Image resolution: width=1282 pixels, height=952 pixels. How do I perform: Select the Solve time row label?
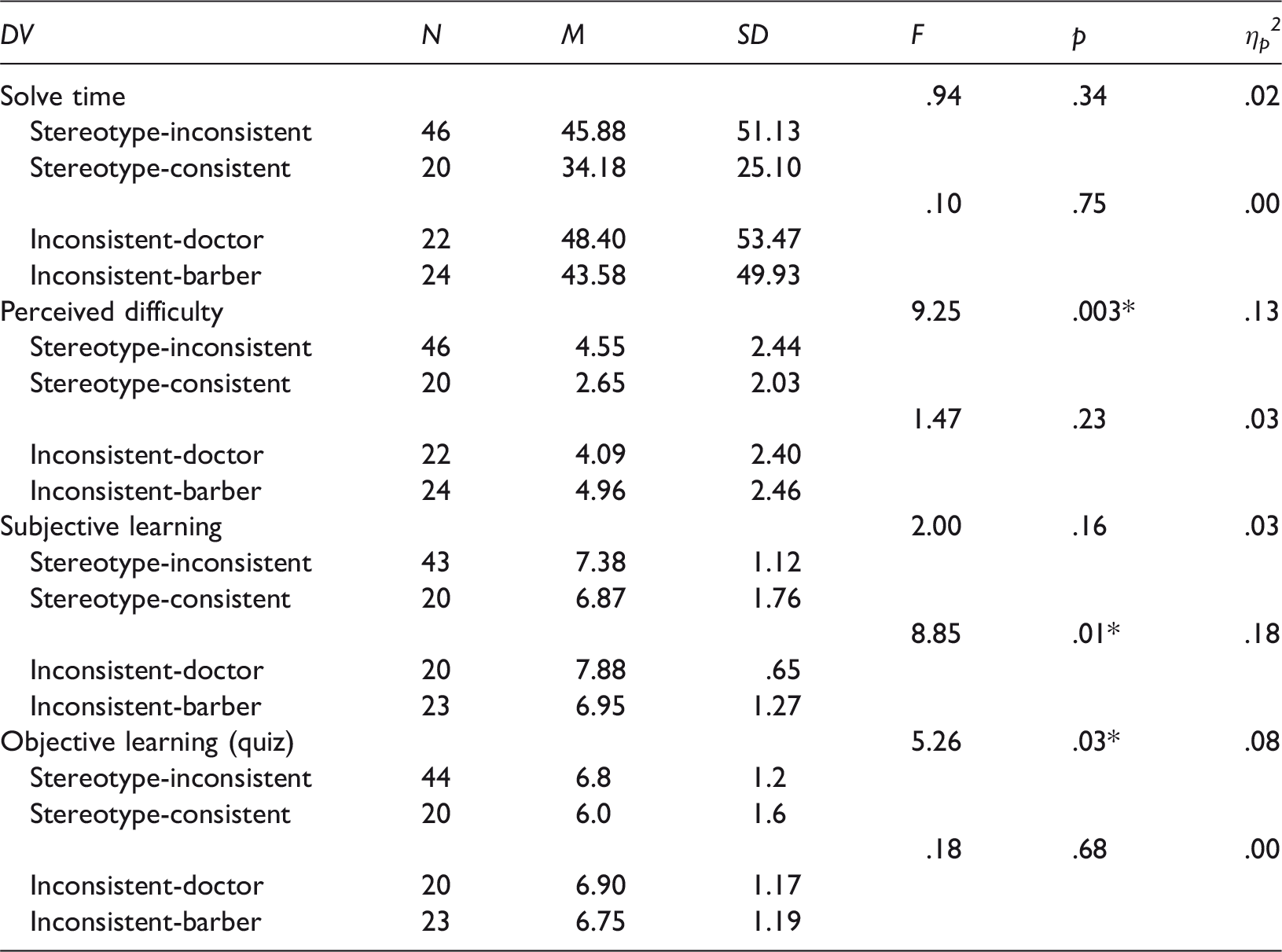point(63,96)
